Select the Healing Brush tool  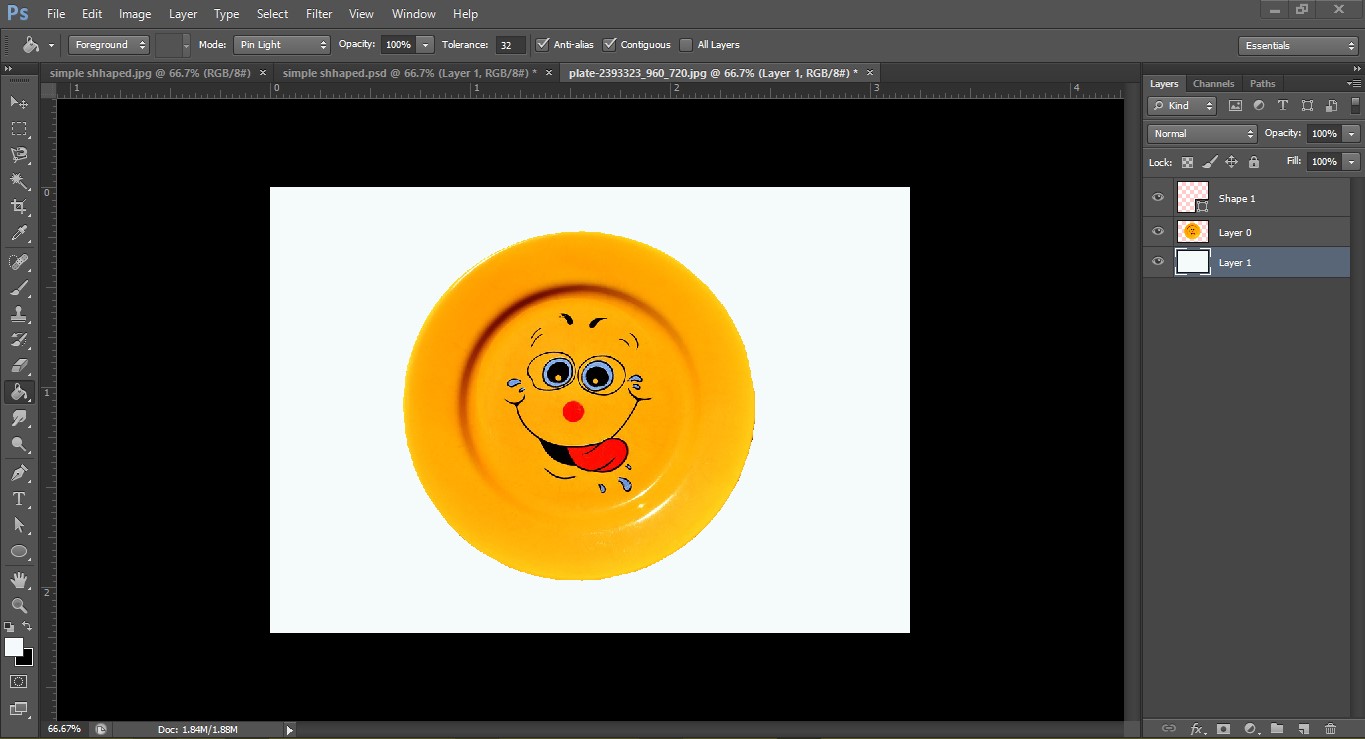(x=19, y=262)
